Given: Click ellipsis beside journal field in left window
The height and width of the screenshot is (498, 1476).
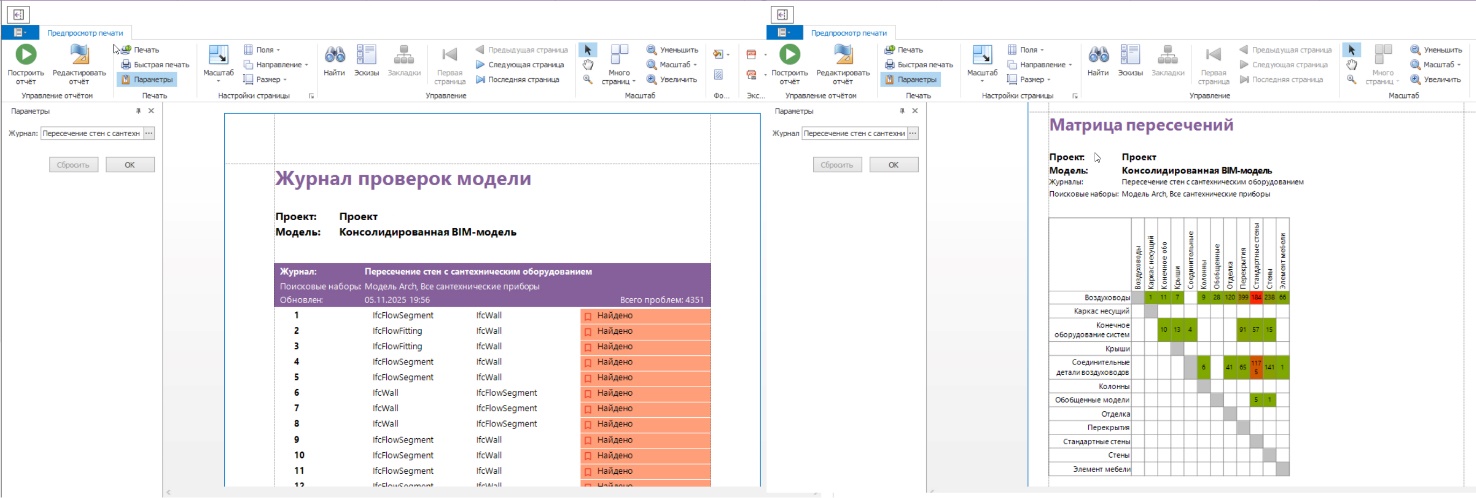Looking at the screenshot, I should (x=149, y=133).
